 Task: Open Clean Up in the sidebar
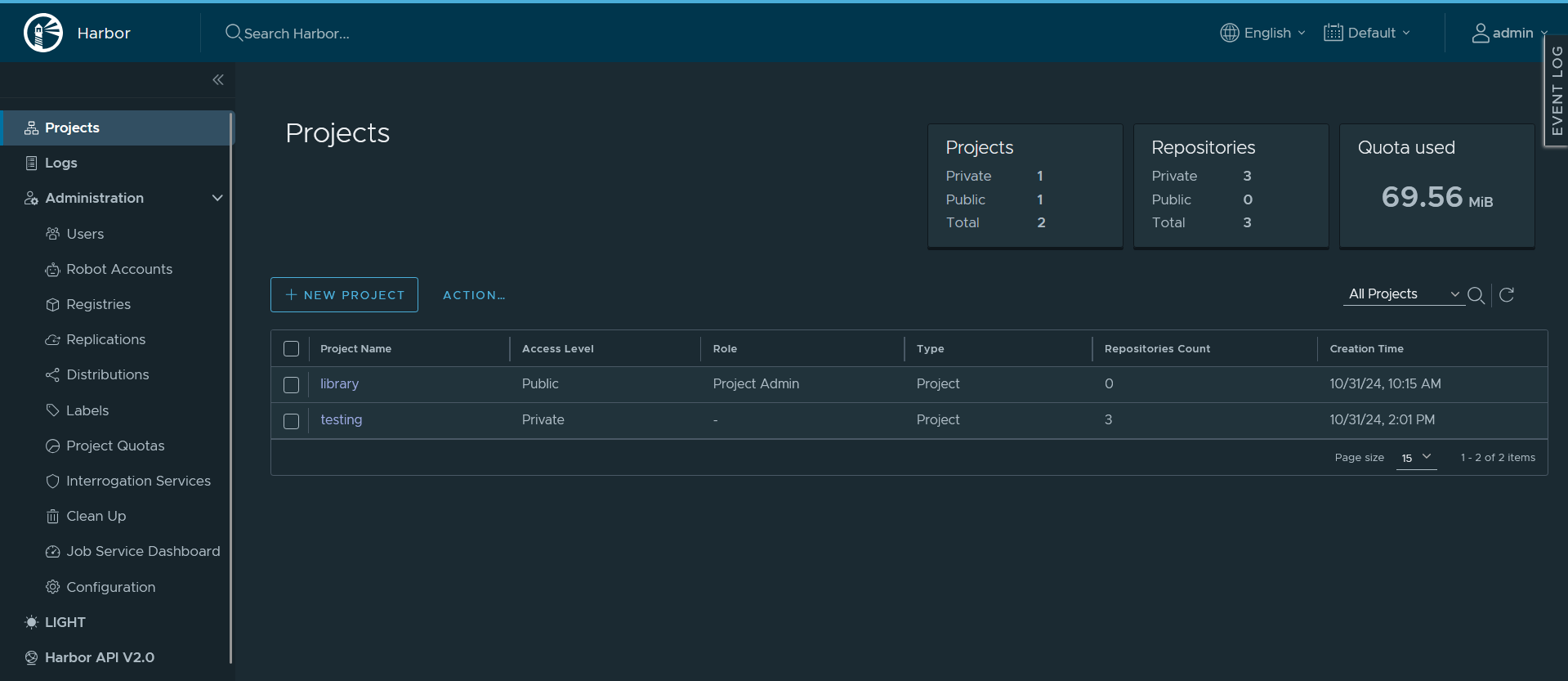[96, 516]
